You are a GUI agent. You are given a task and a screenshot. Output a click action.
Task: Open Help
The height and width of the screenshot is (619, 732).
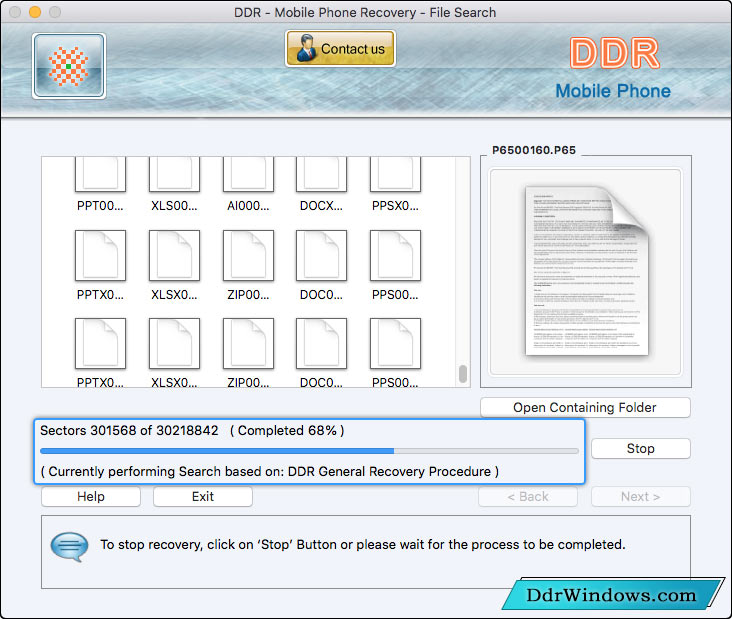coord(91,497)
